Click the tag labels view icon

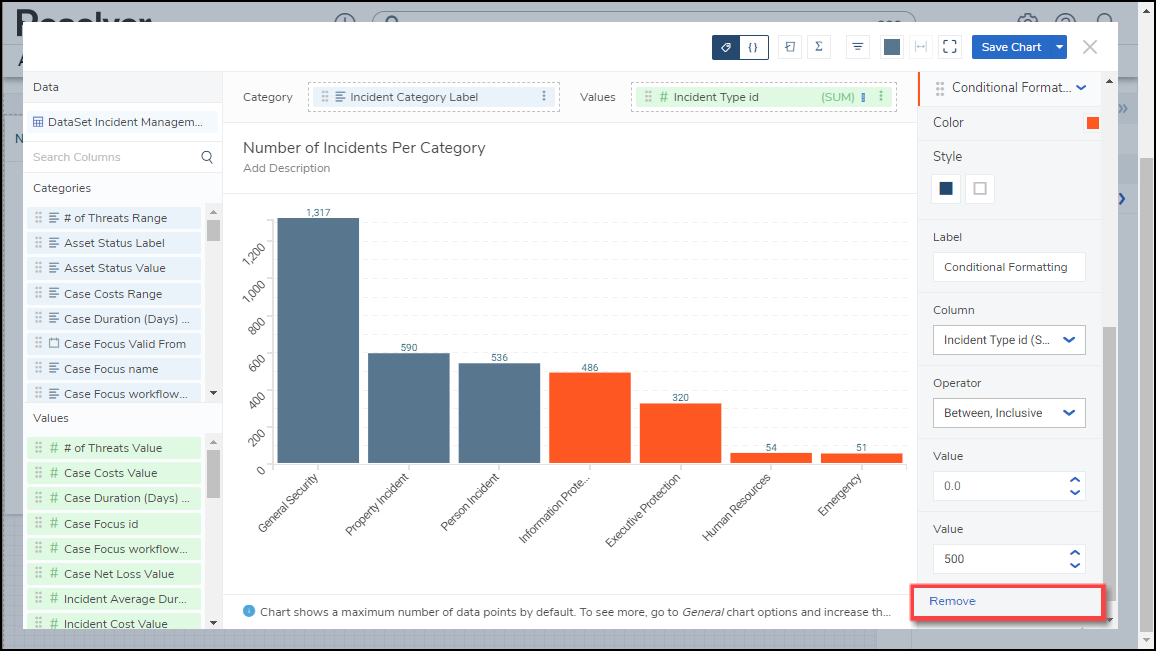point(725,47)
